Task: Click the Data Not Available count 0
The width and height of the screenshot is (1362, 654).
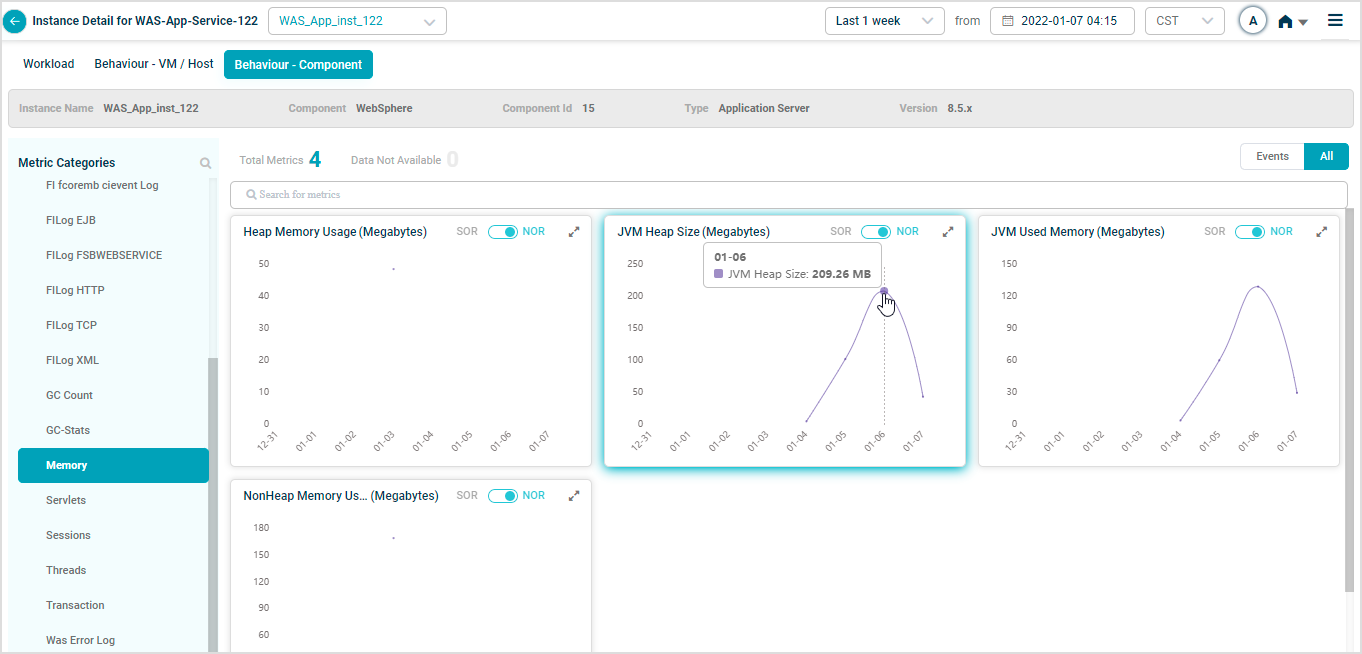Action: coord(452,159)
